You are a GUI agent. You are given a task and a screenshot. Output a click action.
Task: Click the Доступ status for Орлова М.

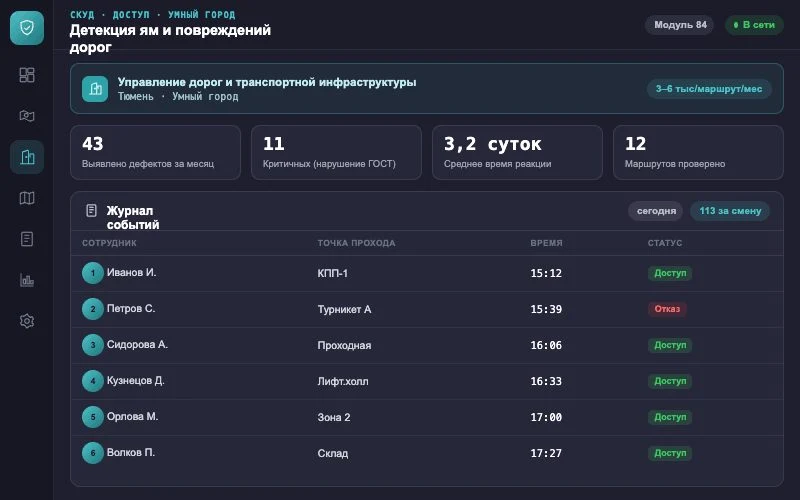[x=670, y=417]
